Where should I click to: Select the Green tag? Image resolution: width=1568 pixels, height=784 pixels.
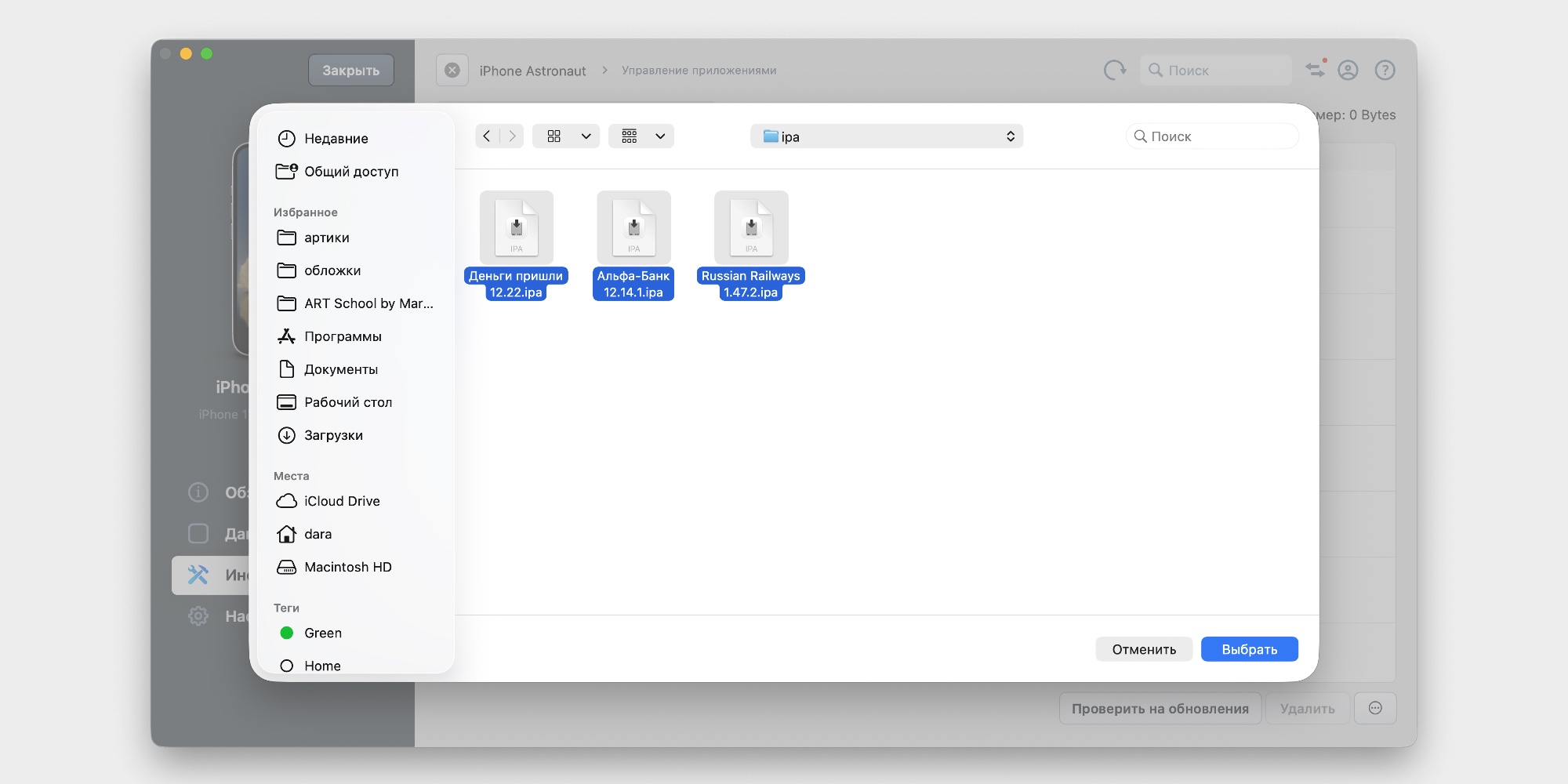click(322, 633)
